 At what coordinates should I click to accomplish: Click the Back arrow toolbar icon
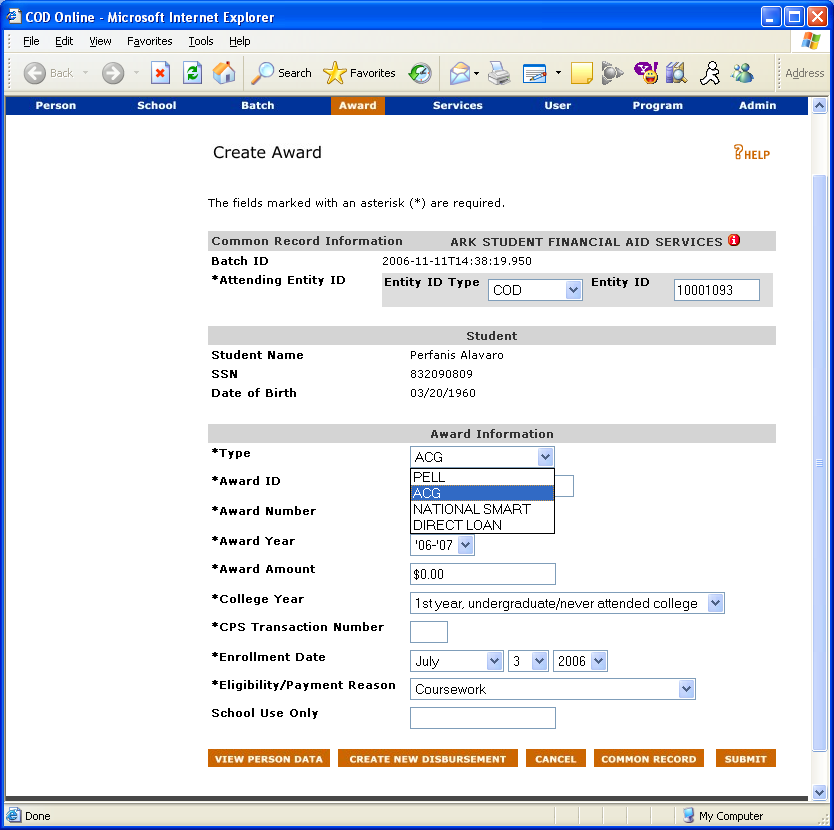35,73
